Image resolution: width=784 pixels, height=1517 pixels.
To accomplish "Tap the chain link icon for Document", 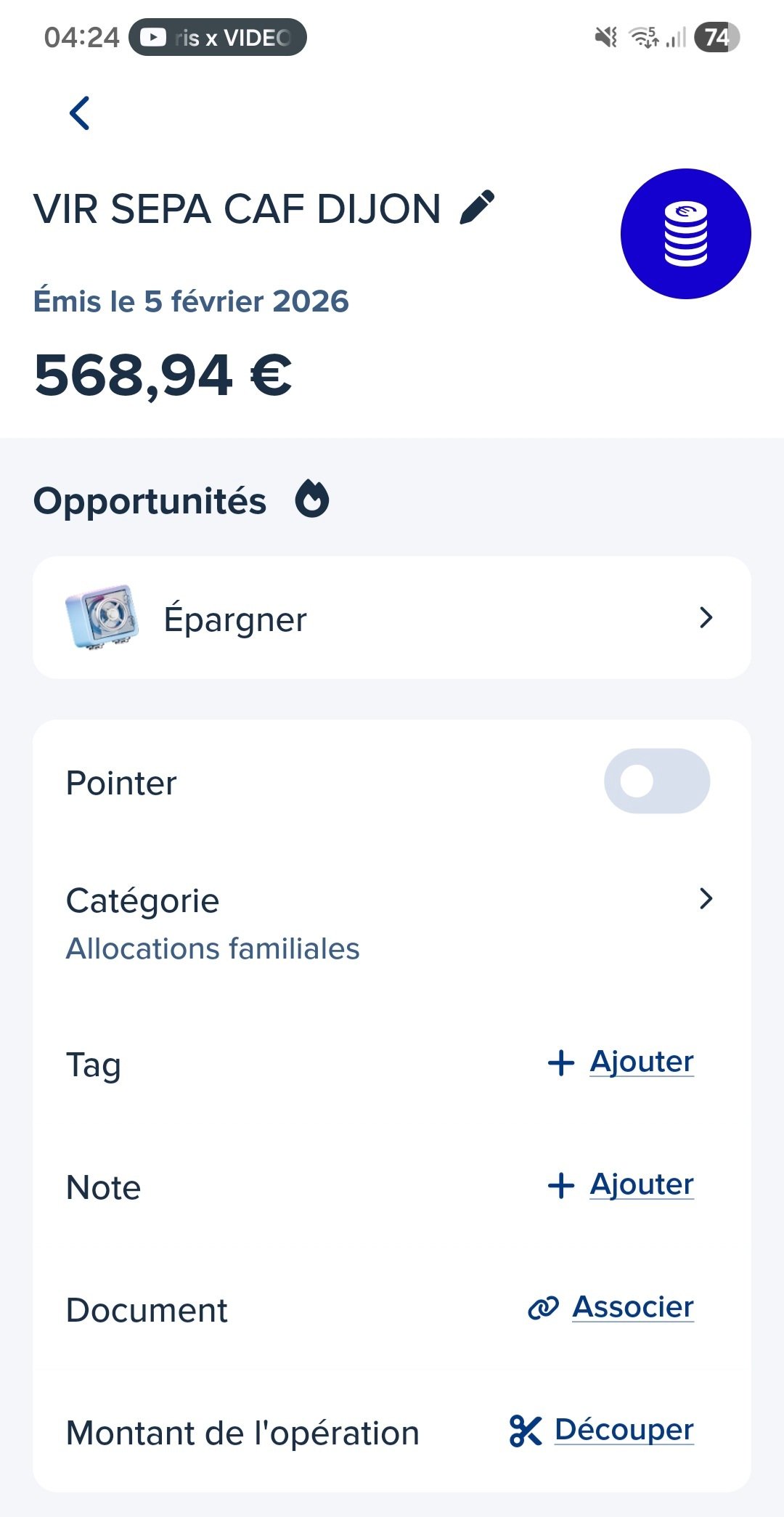I will [543, 1308].
